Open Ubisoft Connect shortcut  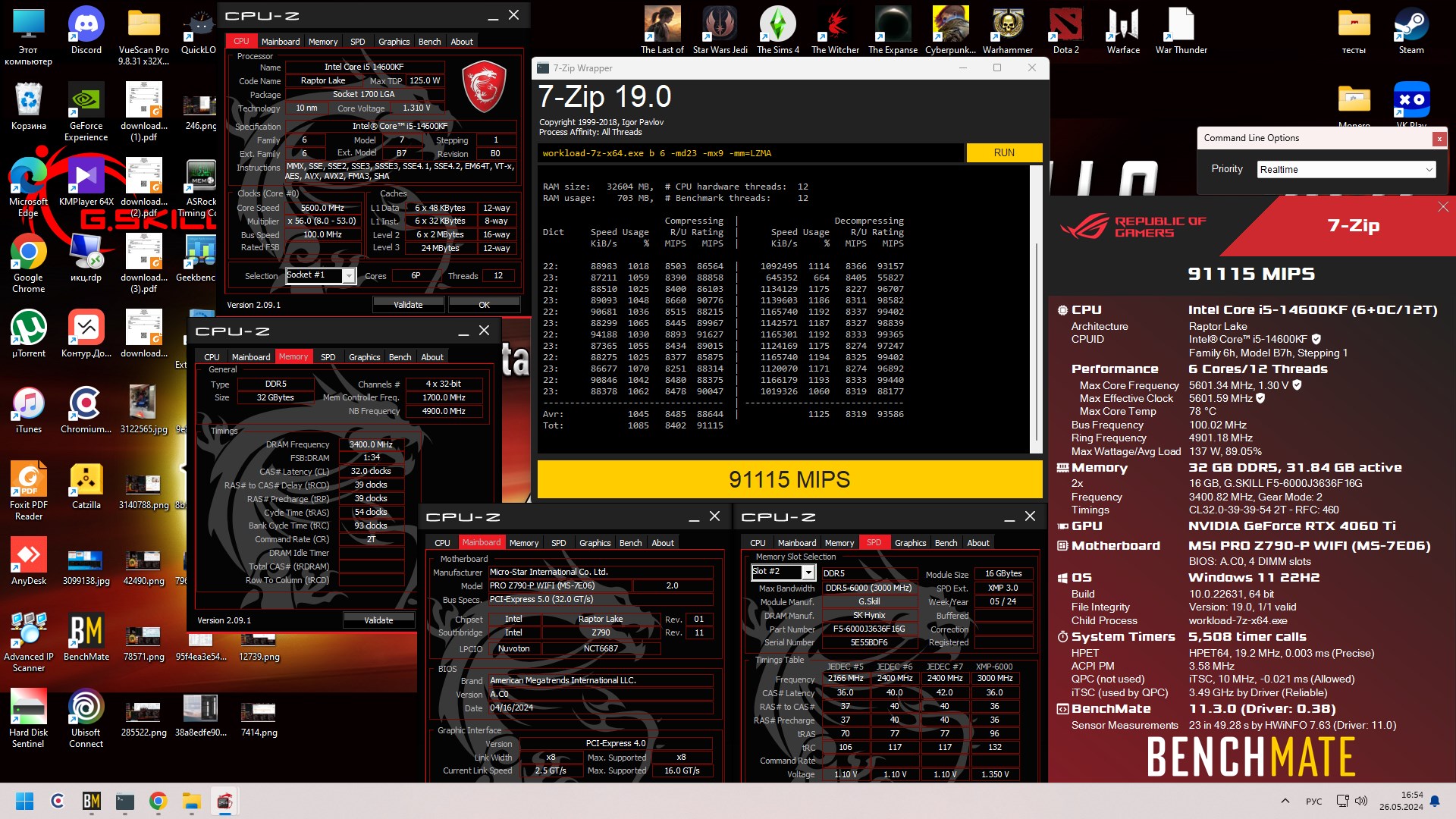pyautogui.click(x=86, y=718)
